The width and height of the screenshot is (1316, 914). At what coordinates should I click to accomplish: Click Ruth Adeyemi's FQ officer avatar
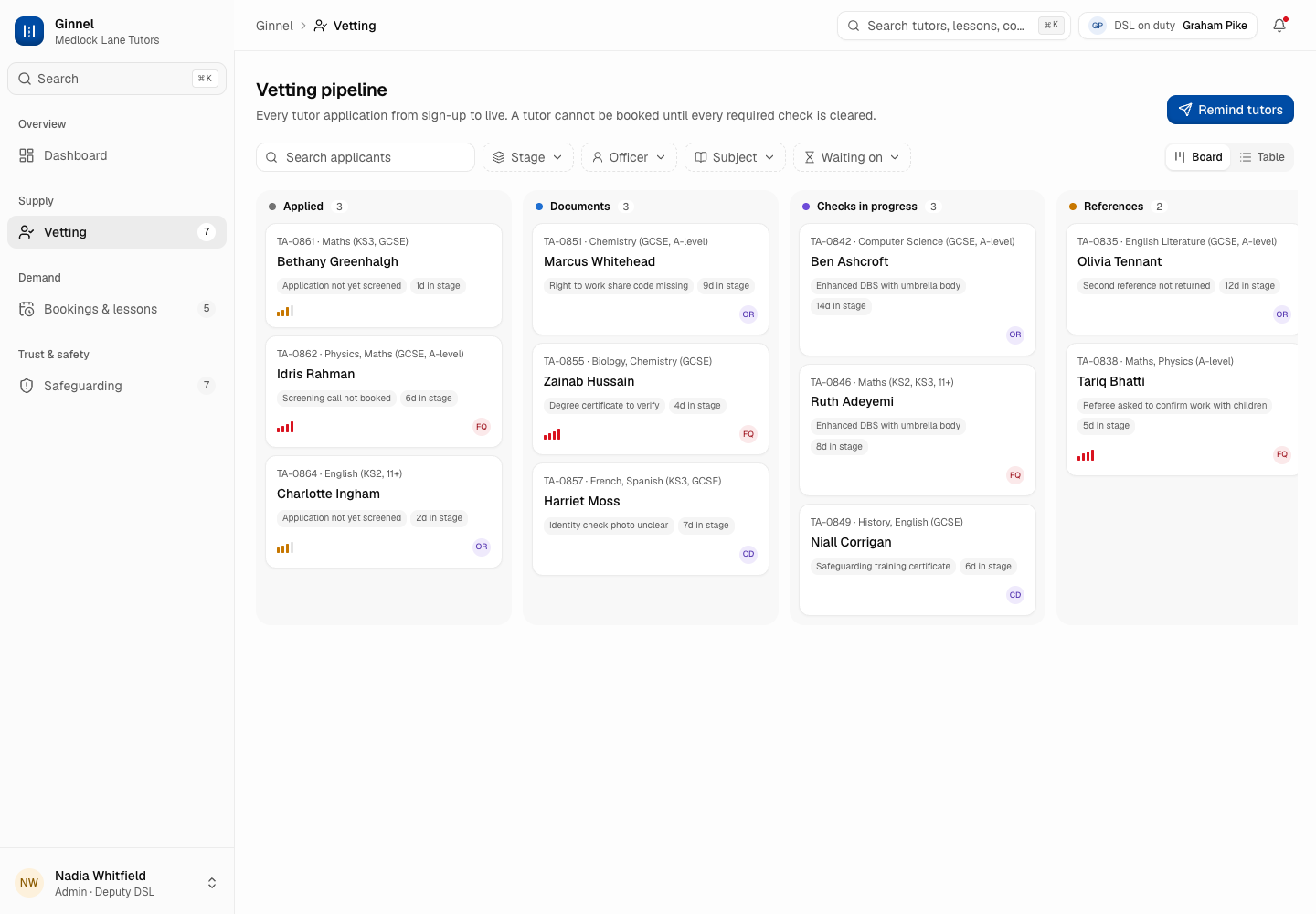1015,475
